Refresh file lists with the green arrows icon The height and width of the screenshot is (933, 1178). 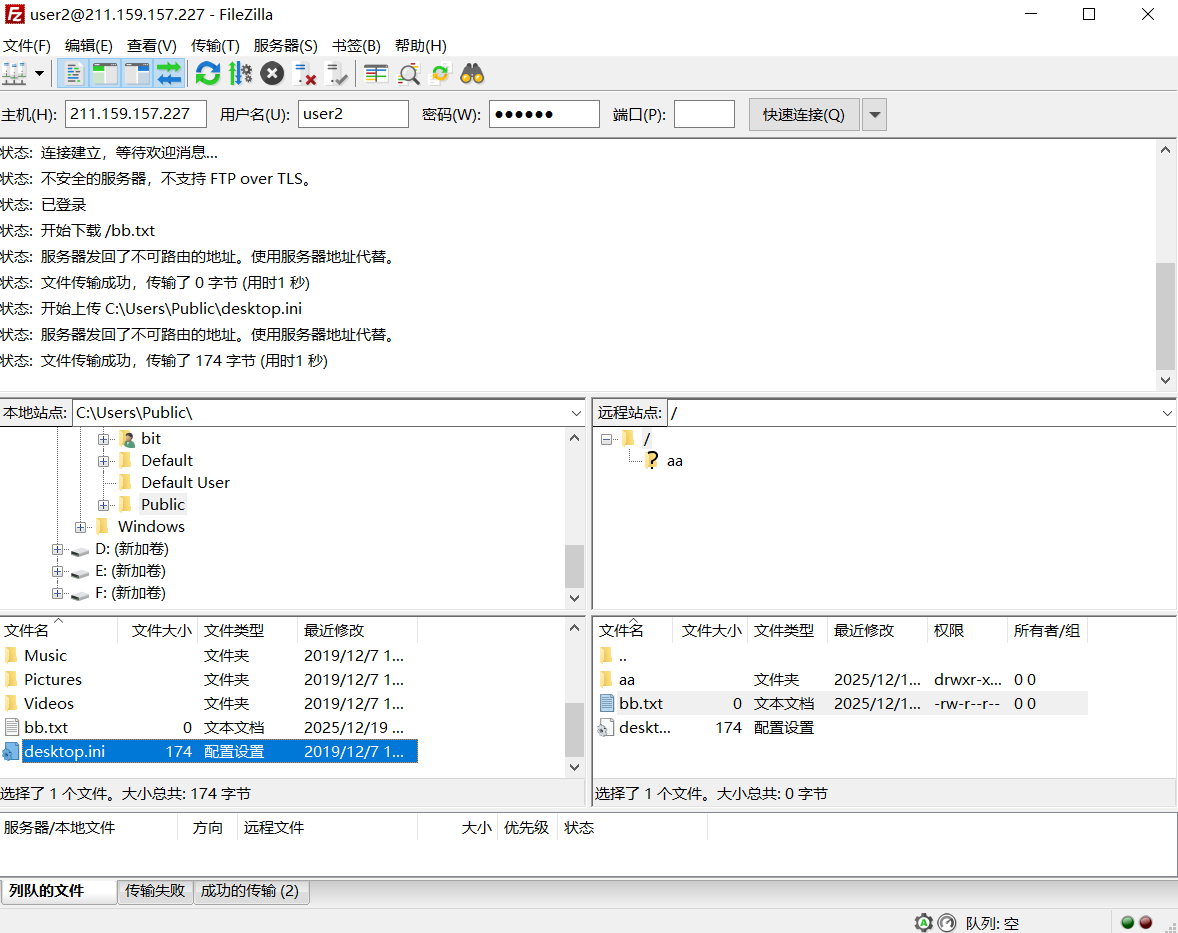(x=208, y=73)
